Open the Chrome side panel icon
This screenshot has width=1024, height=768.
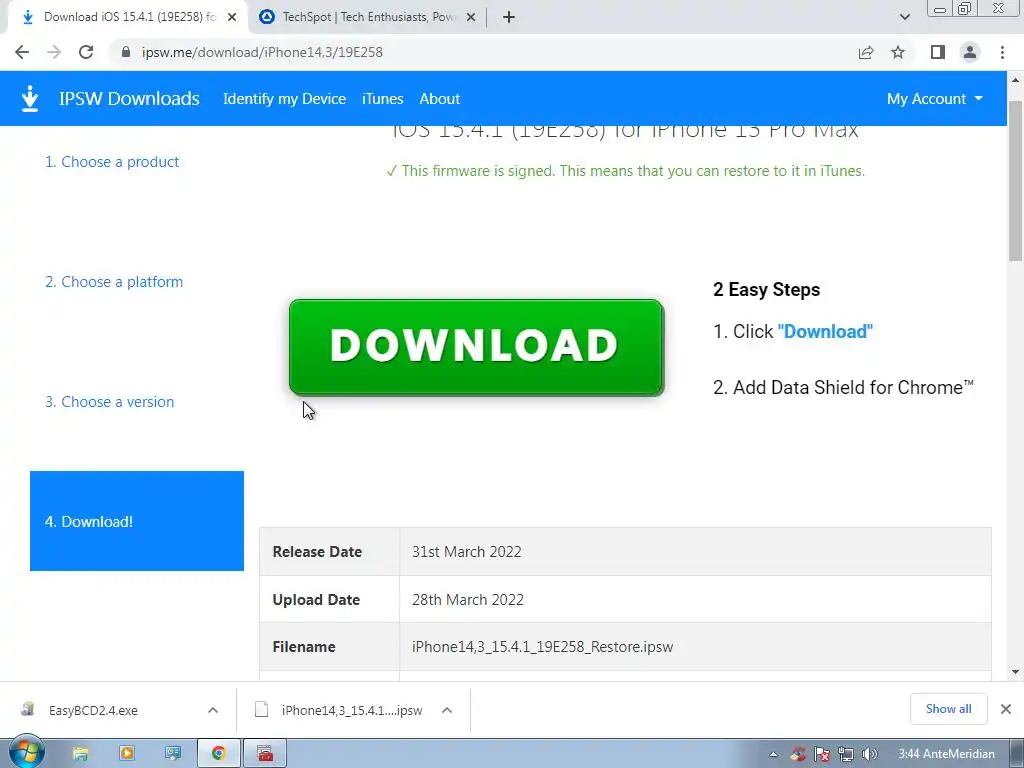click(938, 52)
